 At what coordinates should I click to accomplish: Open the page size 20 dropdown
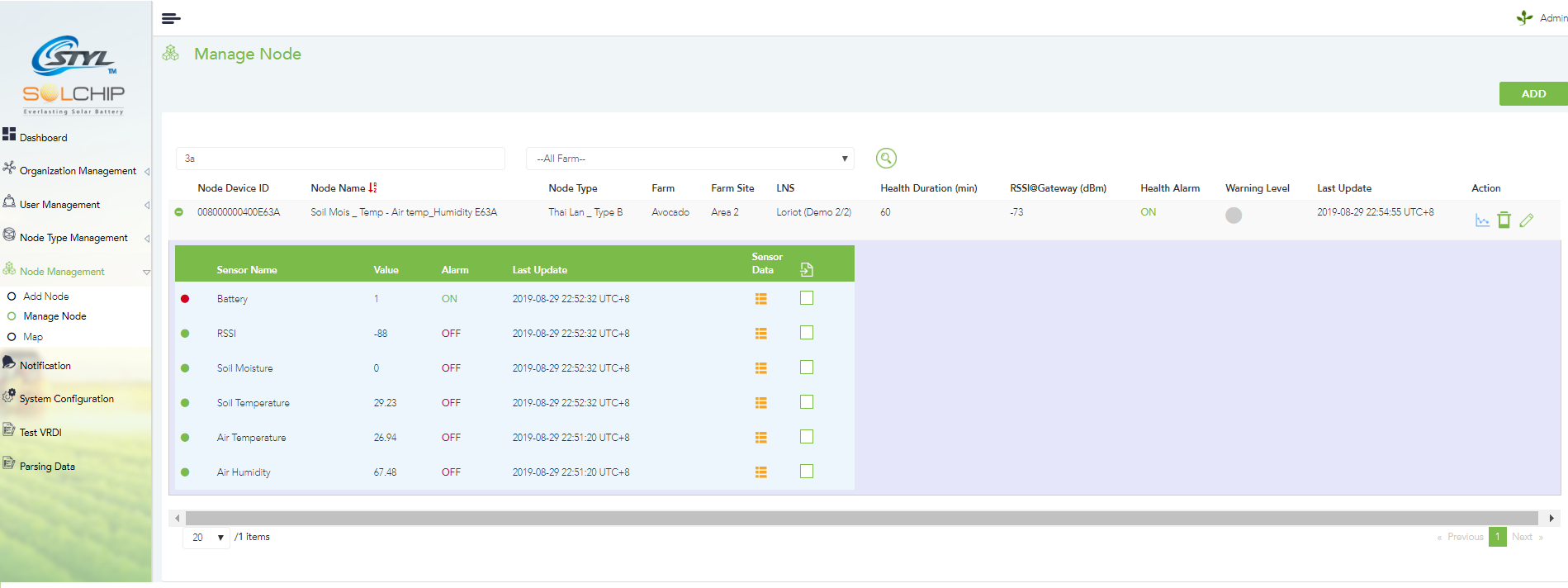pos(206,537)
